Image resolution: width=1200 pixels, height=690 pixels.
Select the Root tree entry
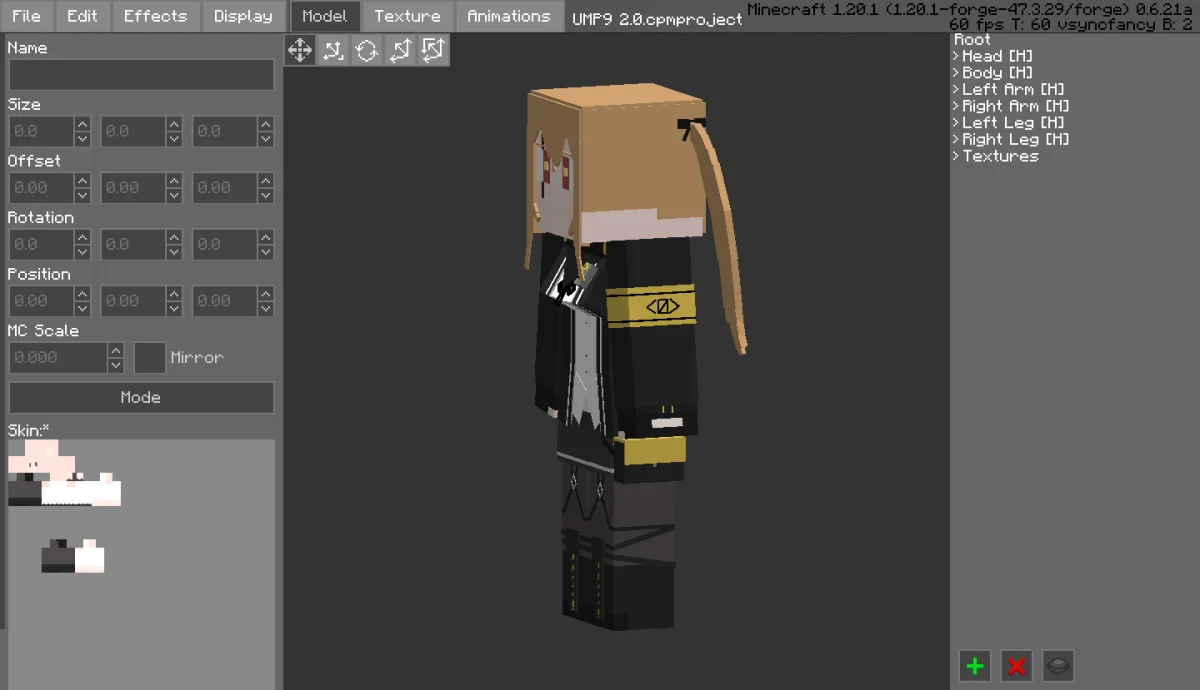tap(973, 39)
